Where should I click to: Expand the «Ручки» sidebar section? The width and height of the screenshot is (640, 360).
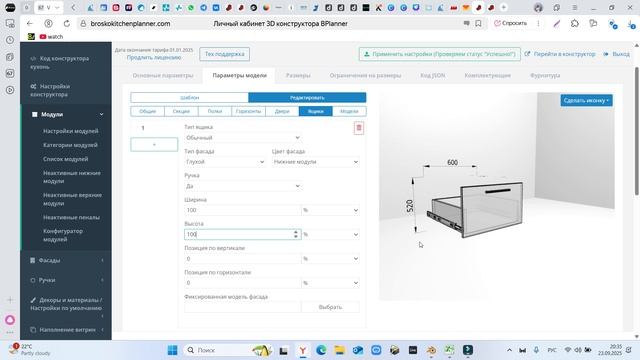point(67,280)
